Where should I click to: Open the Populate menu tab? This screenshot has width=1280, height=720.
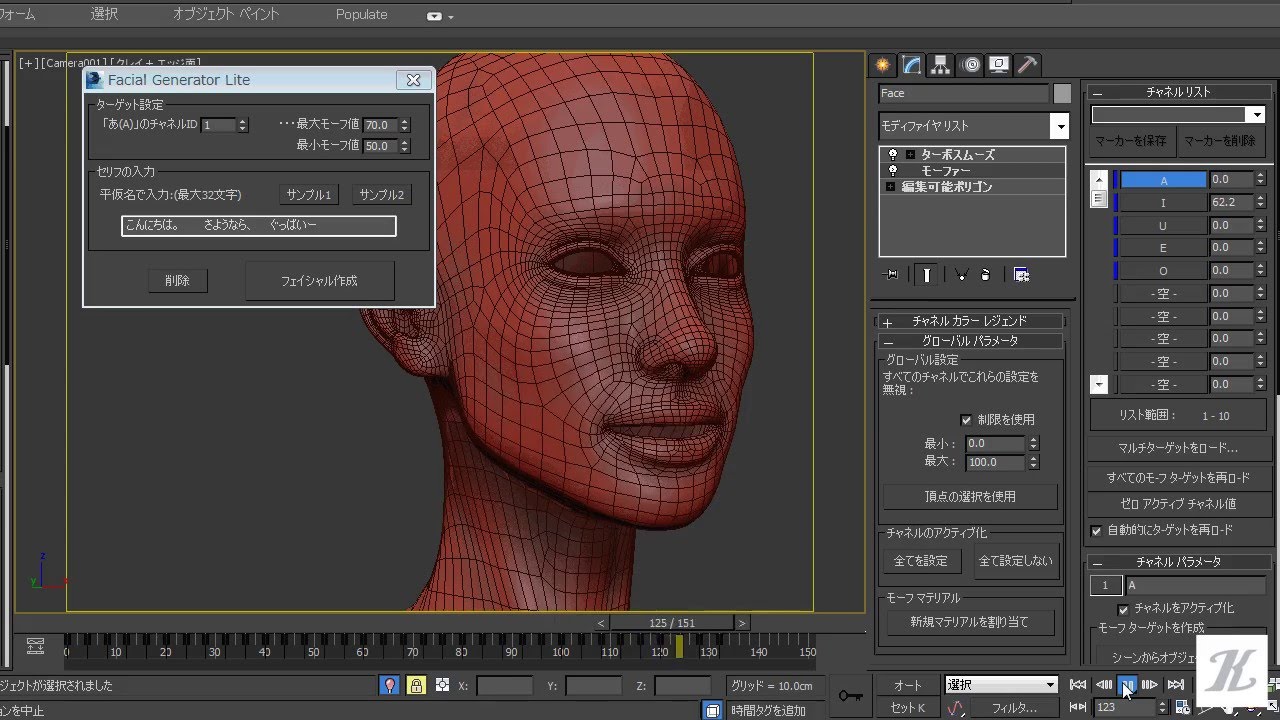(x=361, y=15)
